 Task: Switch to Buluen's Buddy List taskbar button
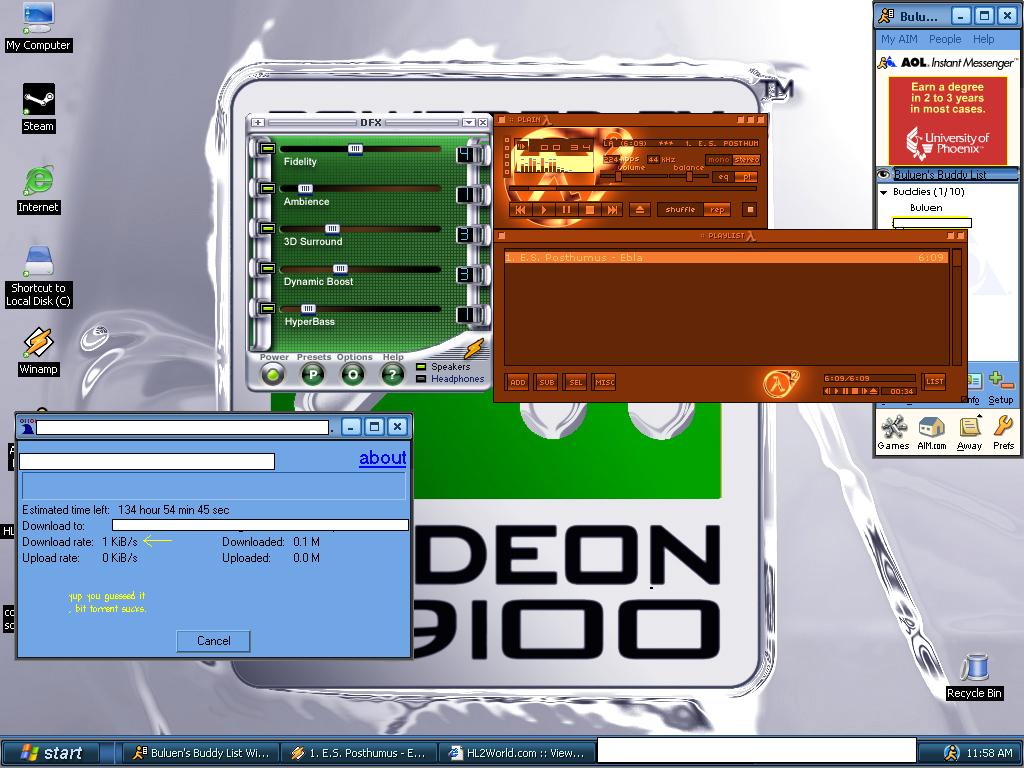click(203, 753)
